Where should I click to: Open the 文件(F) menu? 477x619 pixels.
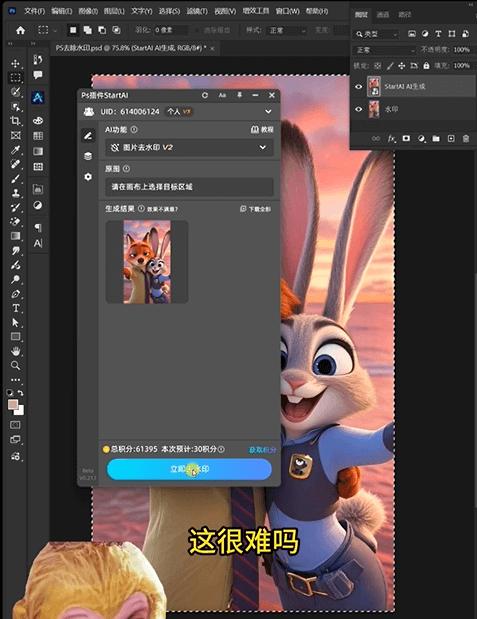coord(35,11)
